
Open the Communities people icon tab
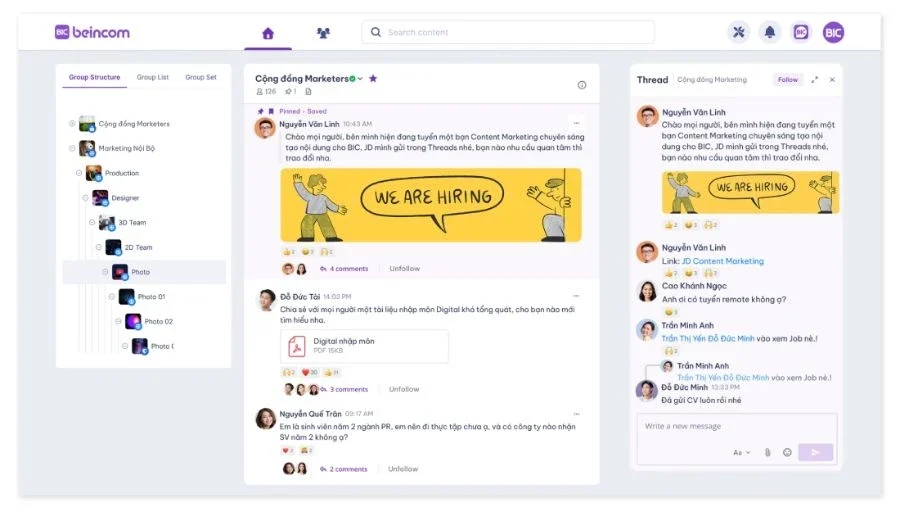pyautogui.click(x=323, y=33)
